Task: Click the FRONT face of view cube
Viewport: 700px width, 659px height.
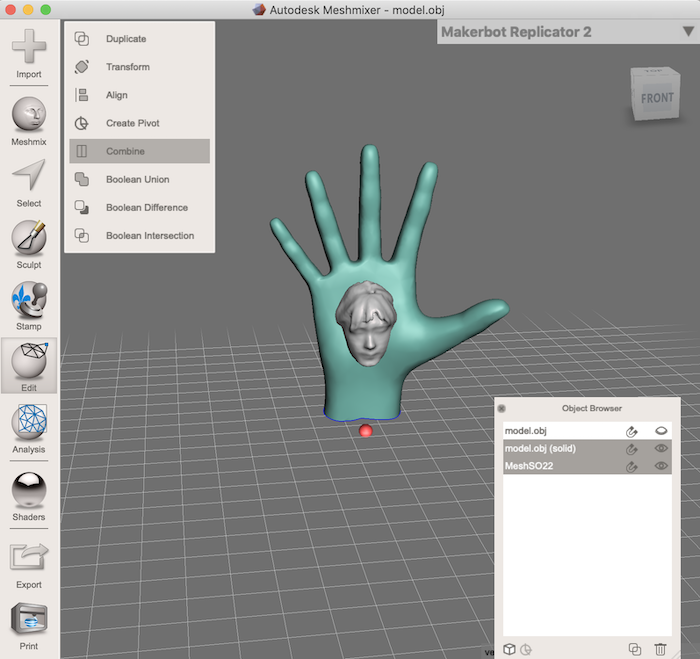Action: 657,98
